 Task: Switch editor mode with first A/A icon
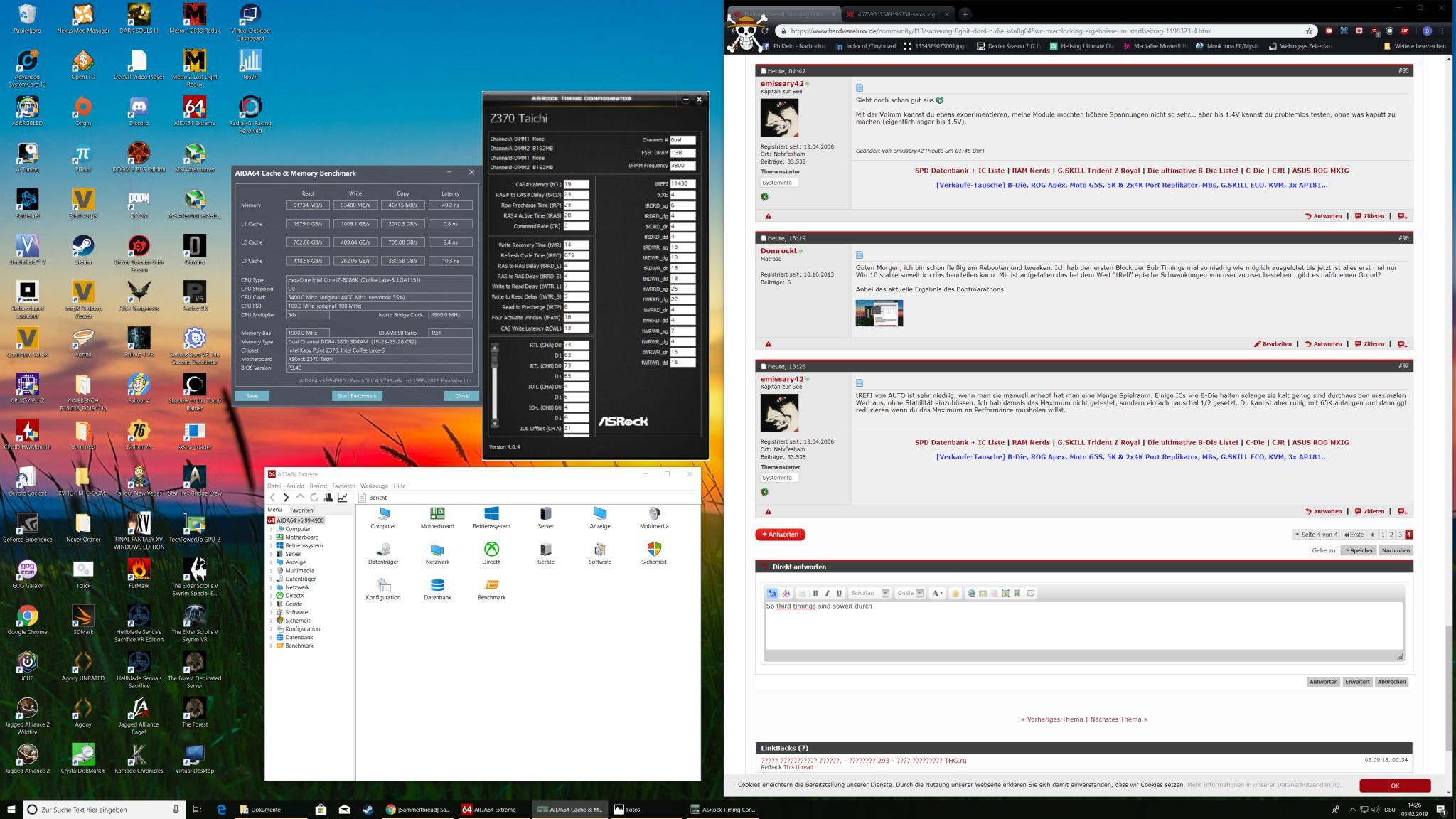pos(772,593)
